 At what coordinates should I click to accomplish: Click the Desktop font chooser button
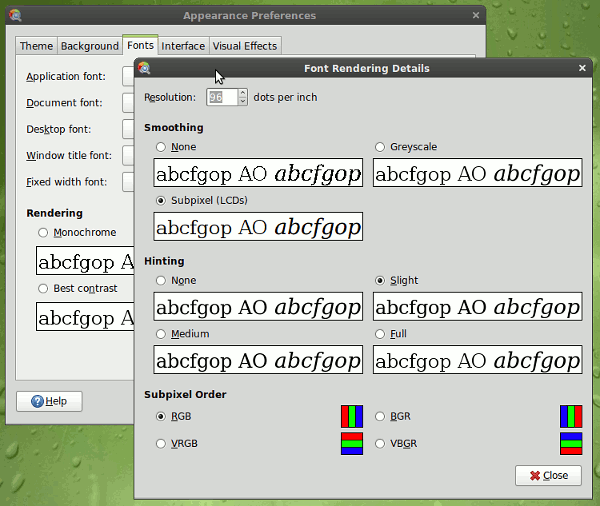[x=128, y=129]
